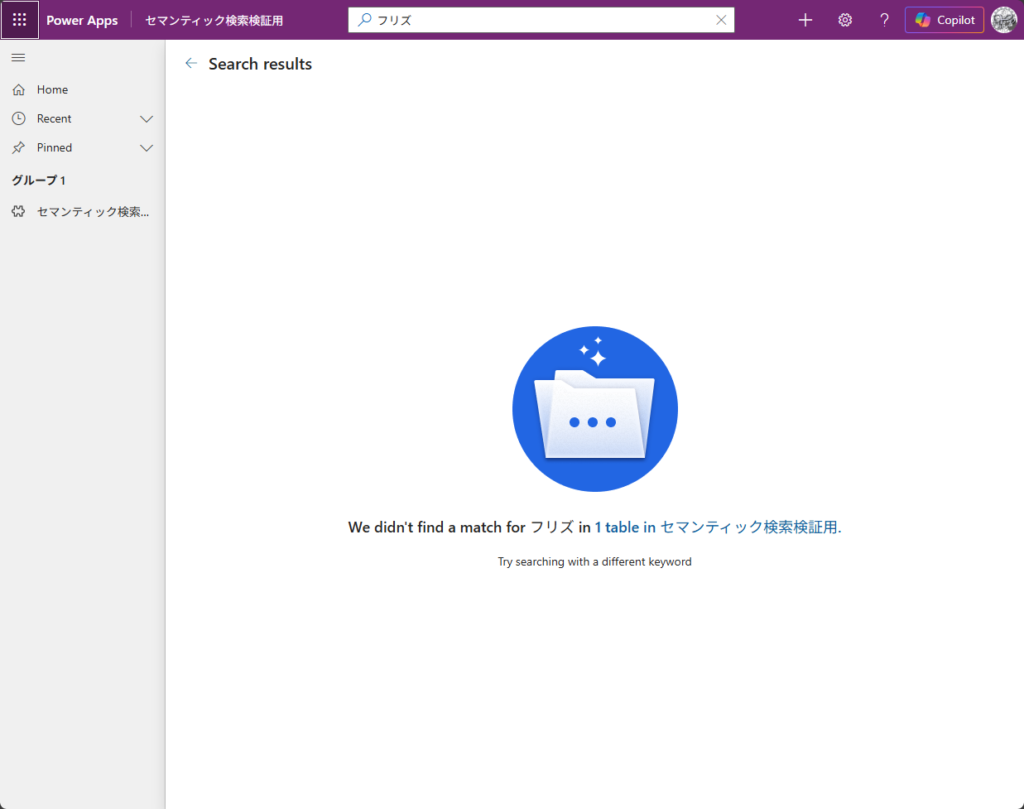This screenshot has width=1024, height=809.
Task: Go to Home in the sidebar
Action: click(x=52, y=90)
